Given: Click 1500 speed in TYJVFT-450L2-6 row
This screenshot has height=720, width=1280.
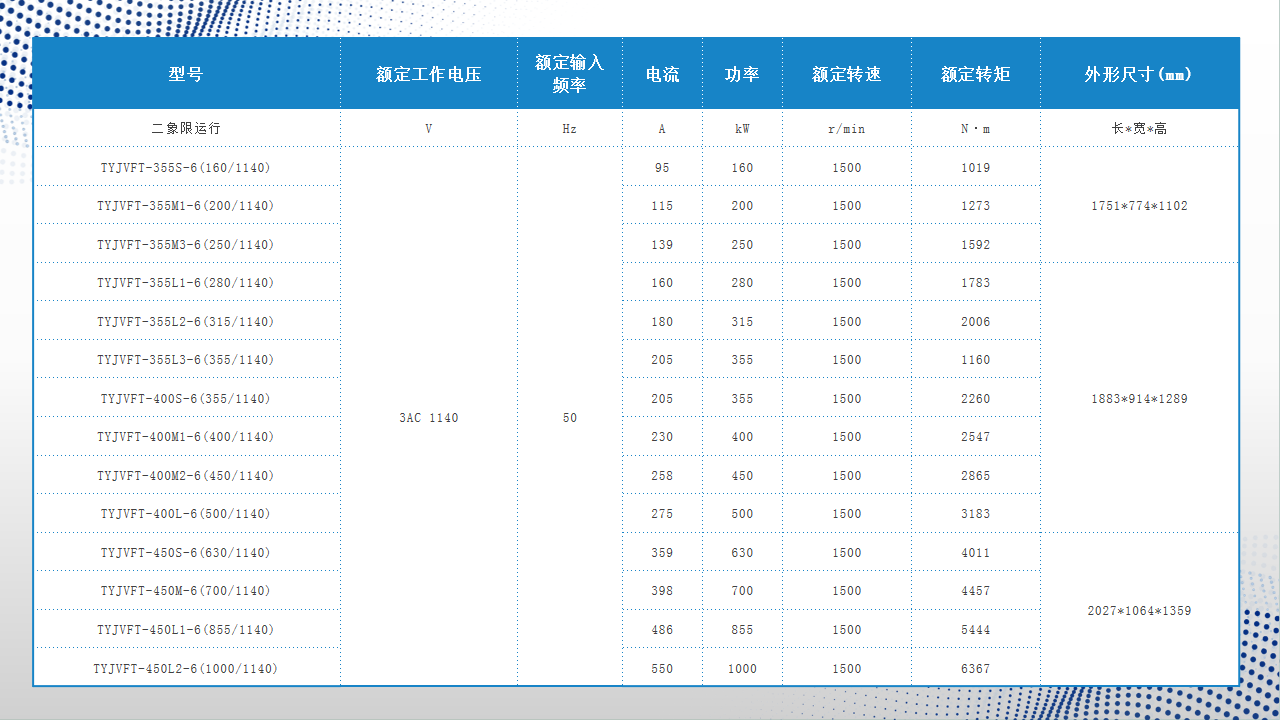Looking at the screenshot, I should (847, 669).
